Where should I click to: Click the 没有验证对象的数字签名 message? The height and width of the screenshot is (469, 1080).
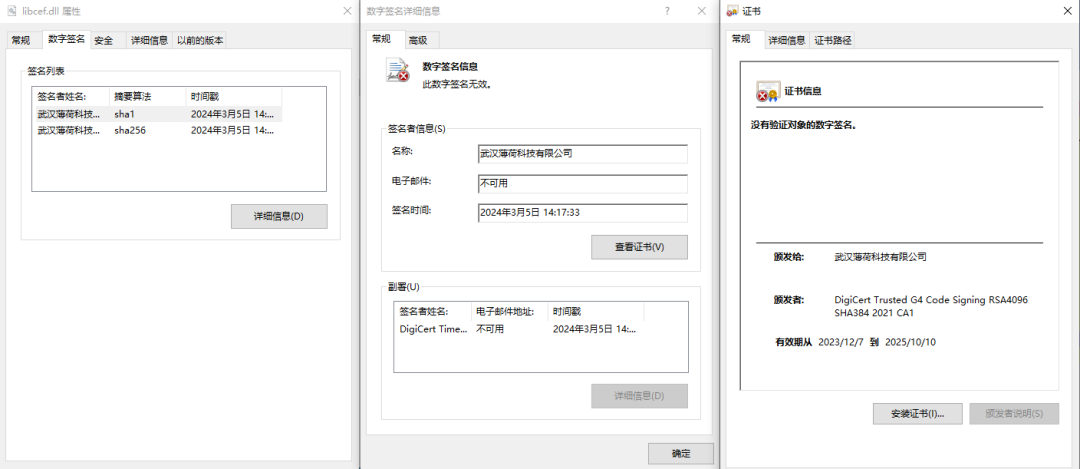(x=804, y=125)
